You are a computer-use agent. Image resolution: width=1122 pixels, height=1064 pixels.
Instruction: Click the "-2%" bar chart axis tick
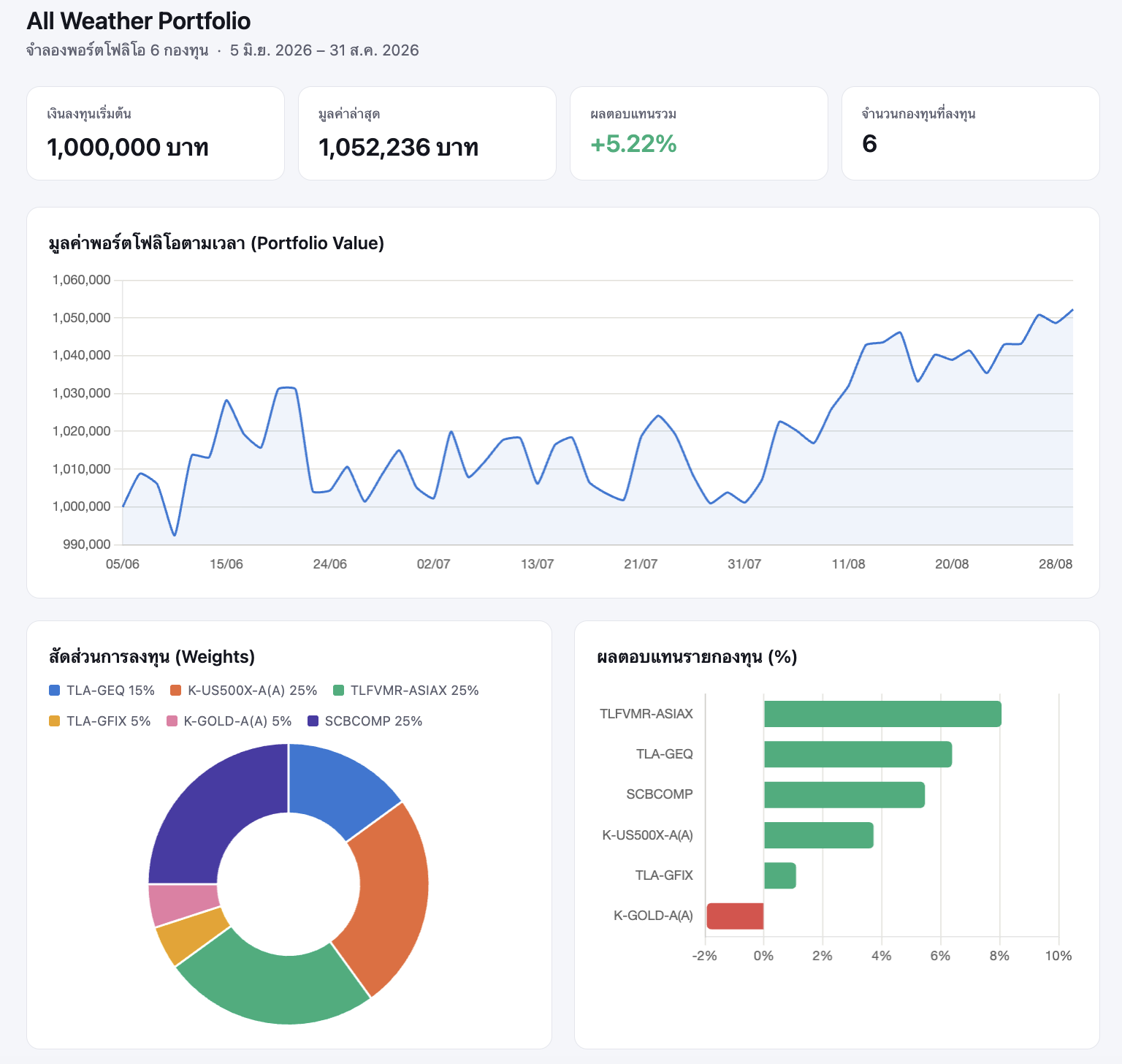point(705,956)
